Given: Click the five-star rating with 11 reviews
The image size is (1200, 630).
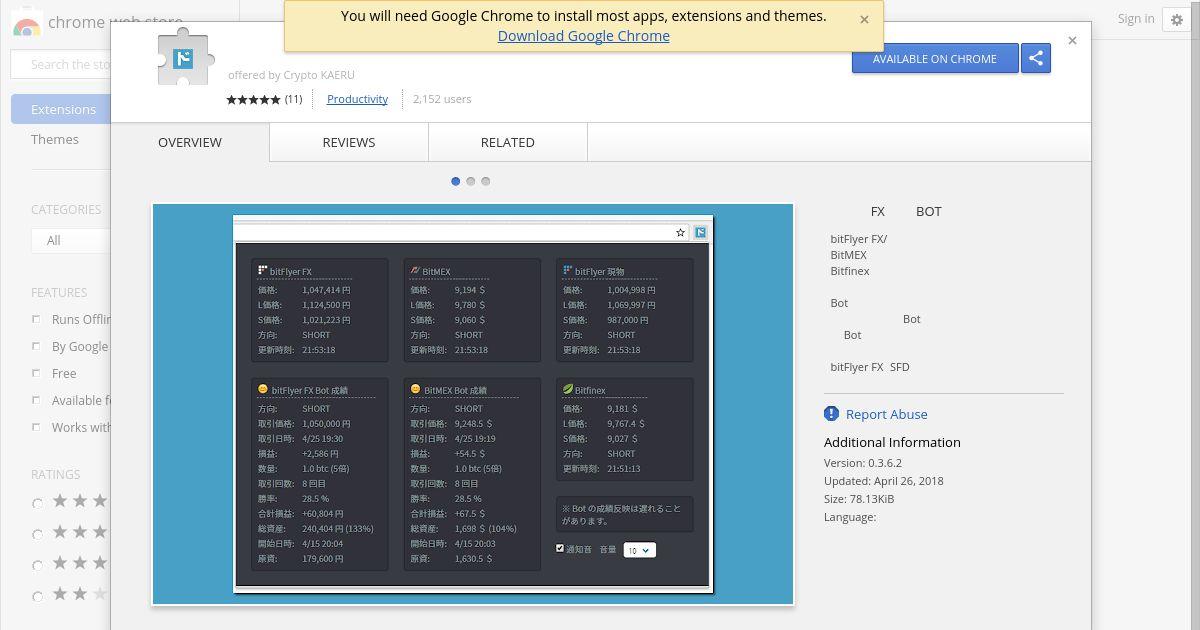Looking at the screenshot, I should click(264, 99).
